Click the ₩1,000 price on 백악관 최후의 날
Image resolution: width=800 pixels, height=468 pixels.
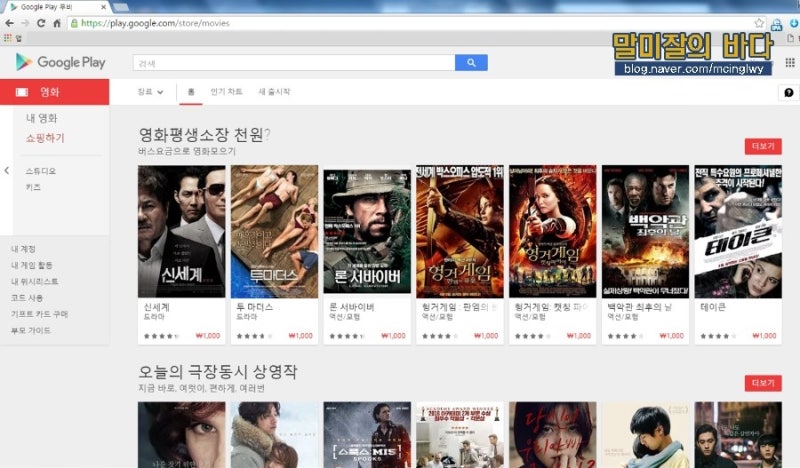pos(671,336)
